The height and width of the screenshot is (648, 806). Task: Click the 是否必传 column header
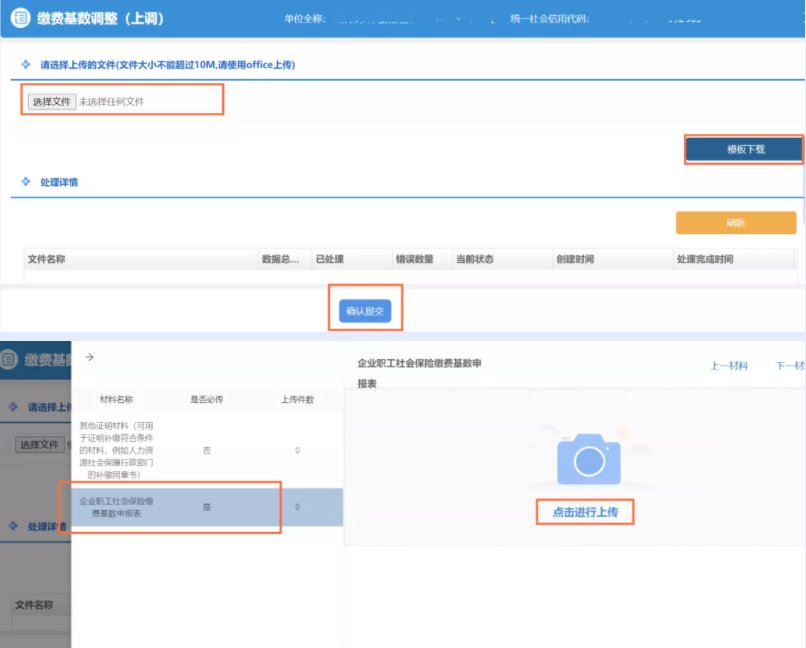coord(207,399)
